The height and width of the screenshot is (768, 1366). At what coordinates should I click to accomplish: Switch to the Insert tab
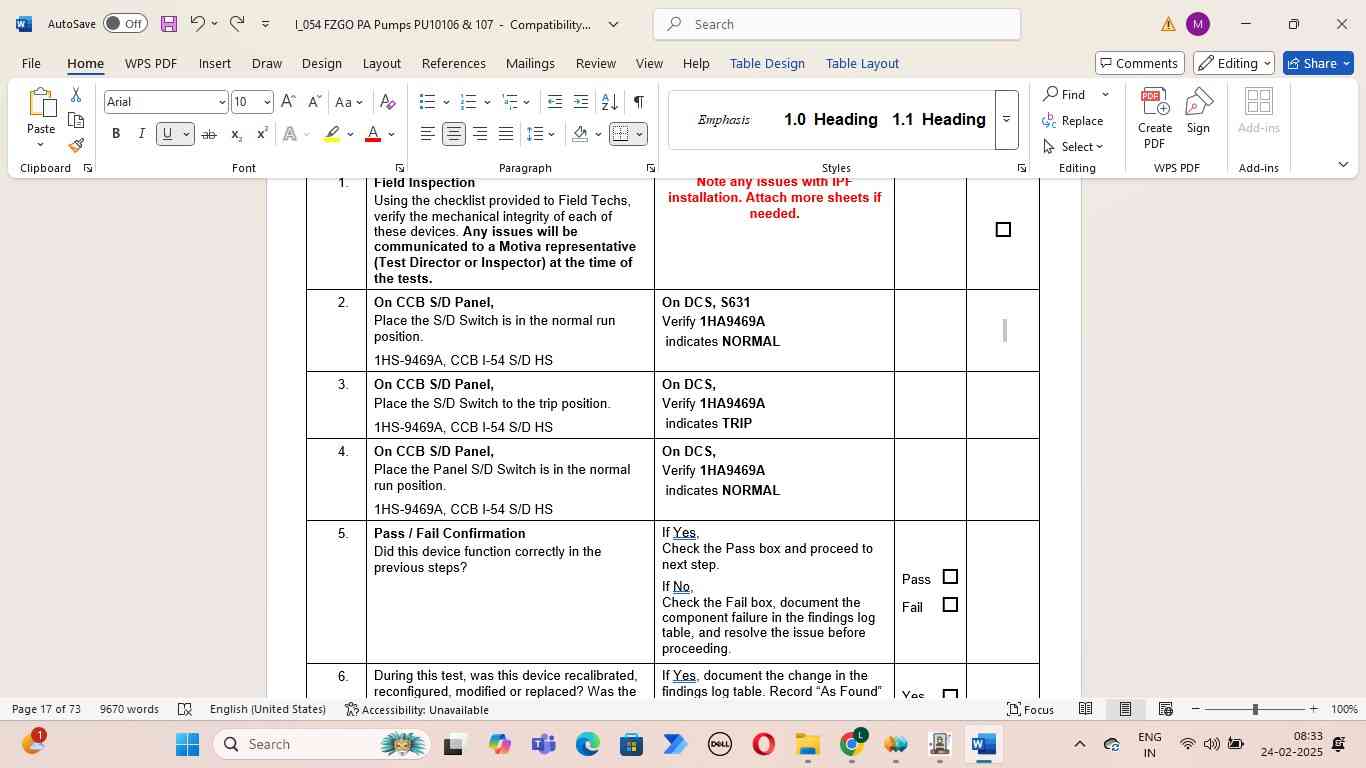point(214,63)
